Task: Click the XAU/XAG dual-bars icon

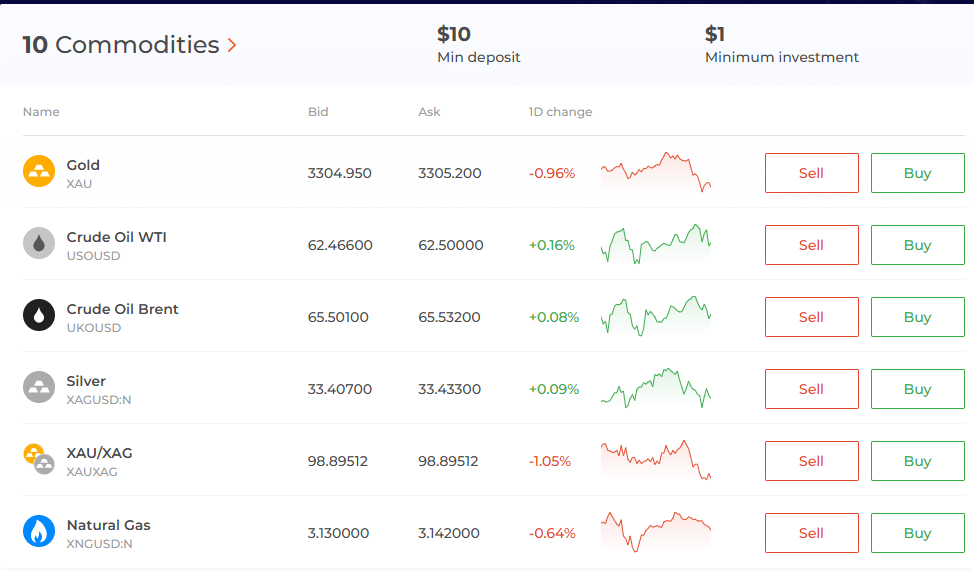Action: tap(39, 459)
